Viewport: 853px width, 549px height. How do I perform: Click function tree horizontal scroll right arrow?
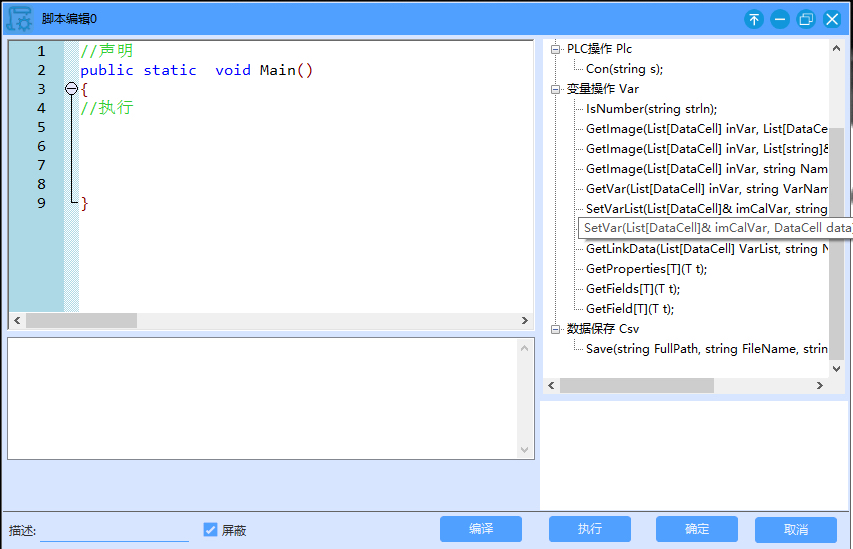coord(820,386)
